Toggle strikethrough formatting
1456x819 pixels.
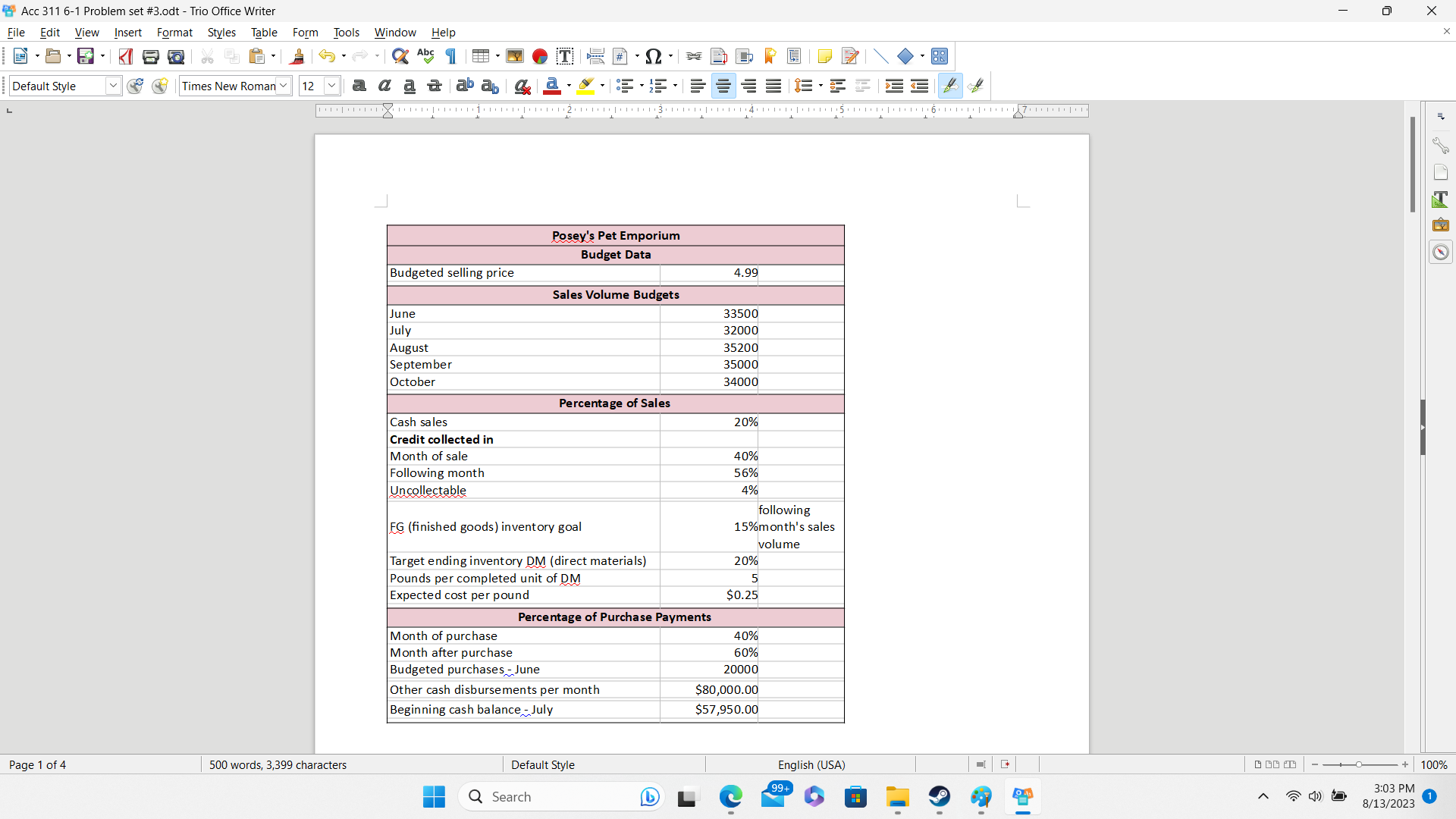[435, 86]
